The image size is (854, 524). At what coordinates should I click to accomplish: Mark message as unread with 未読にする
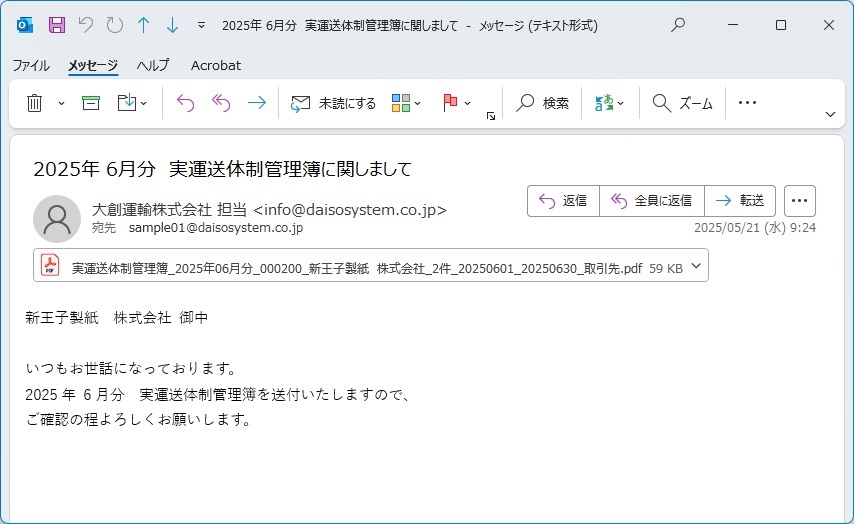pyautogui.click(x=333, y=103)
